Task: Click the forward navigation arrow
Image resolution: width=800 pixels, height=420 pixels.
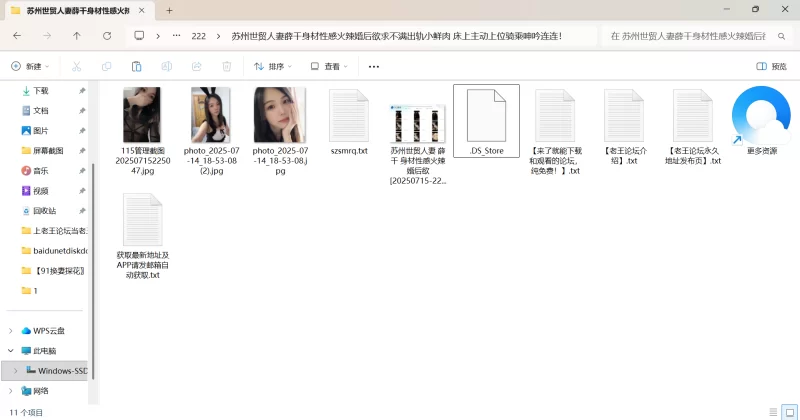Action: (47, 36)
